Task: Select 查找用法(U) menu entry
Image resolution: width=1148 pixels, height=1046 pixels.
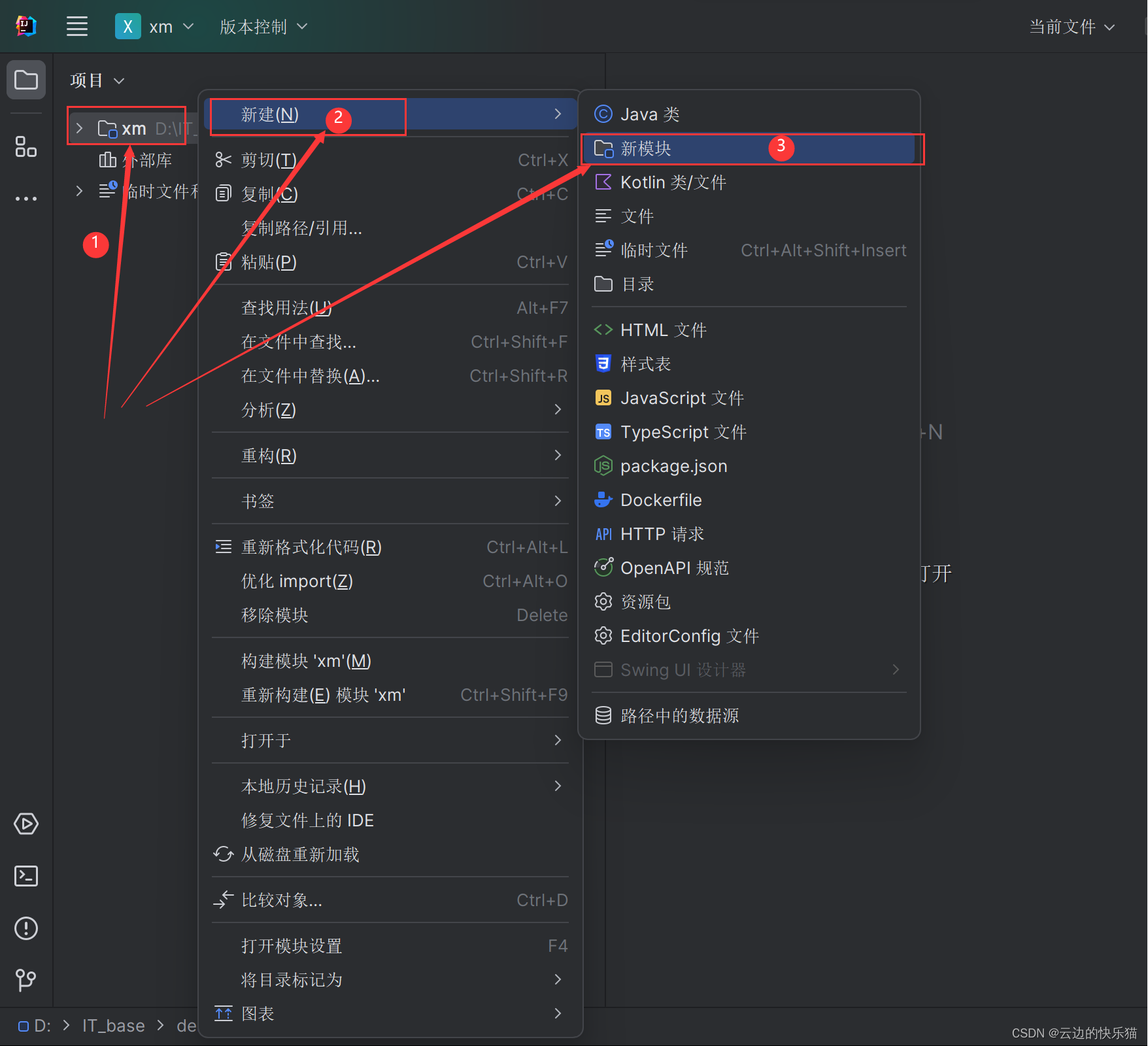Action: pyautogui.click(x=390, y=307)
